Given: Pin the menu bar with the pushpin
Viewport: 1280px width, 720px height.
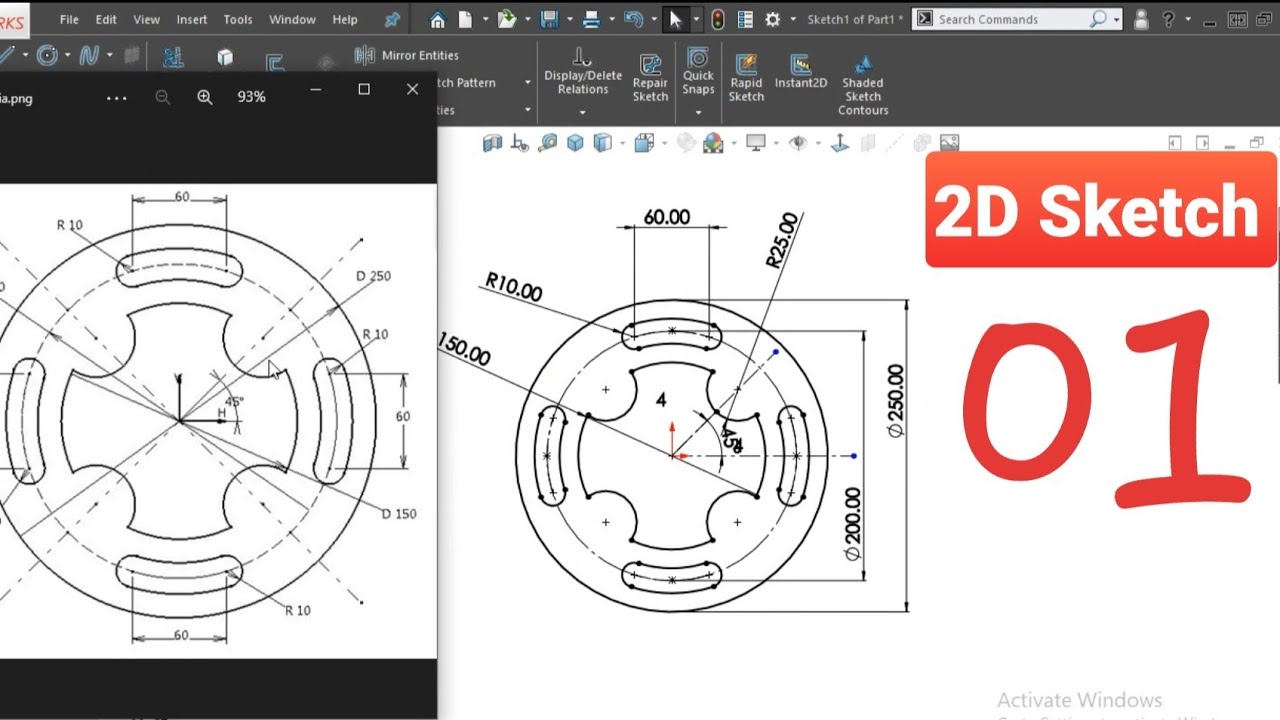Looking at the screenshot, I should [x=392, y=19].
